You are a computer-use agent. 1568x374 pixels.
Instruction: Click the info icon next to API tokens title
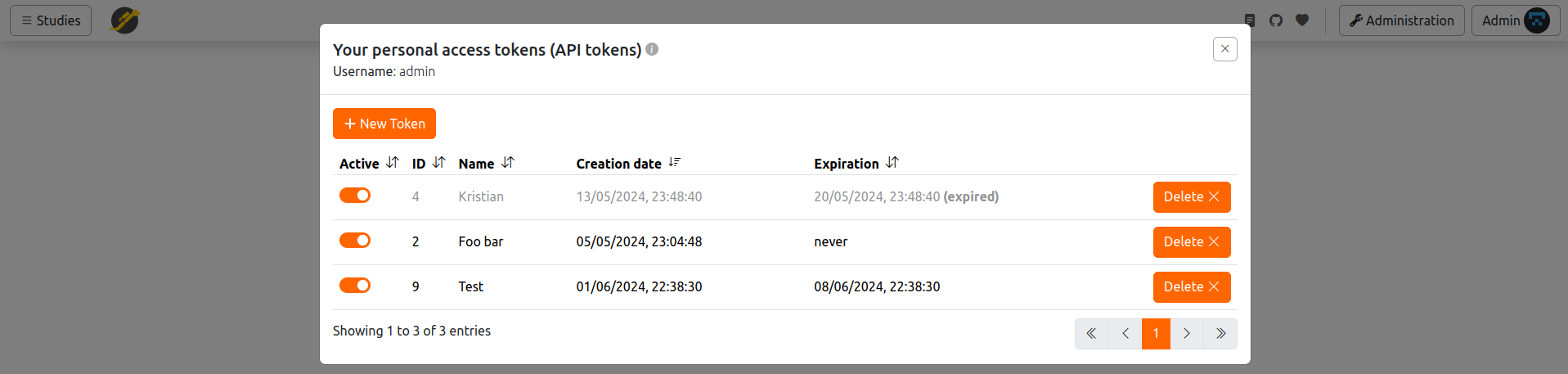(x=652, y=49)
